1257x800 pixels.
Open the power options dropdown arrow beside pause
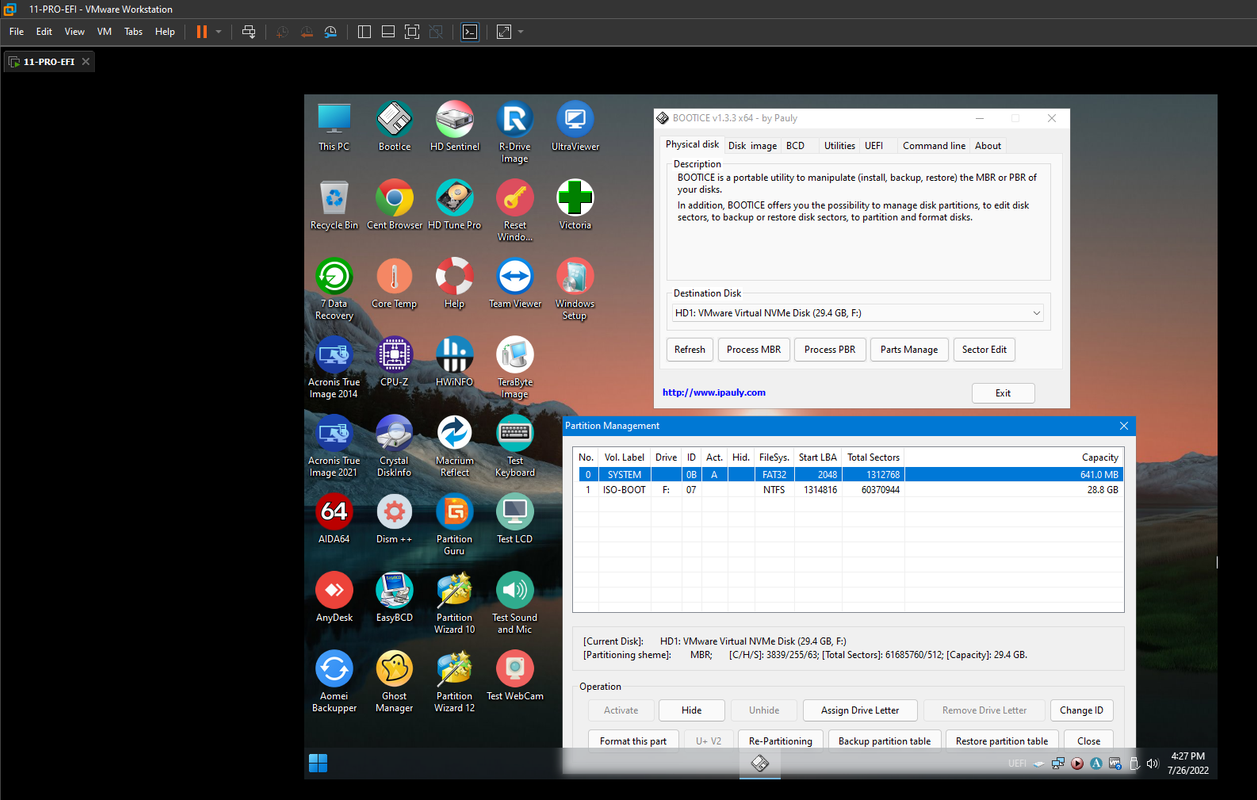[219, 32]
